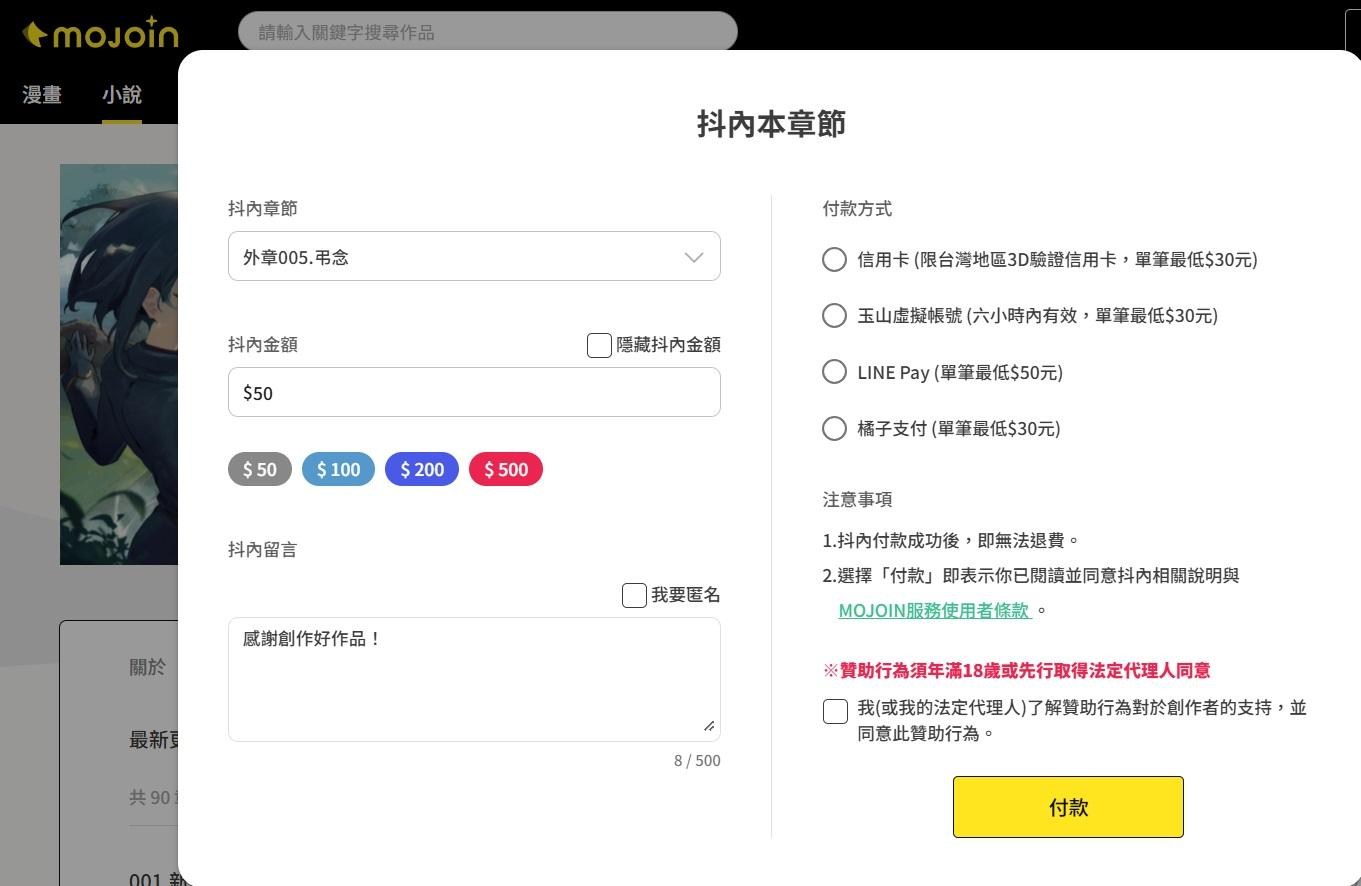Click the donation amount input field
Screen dimensions: 1361x886
473,392
